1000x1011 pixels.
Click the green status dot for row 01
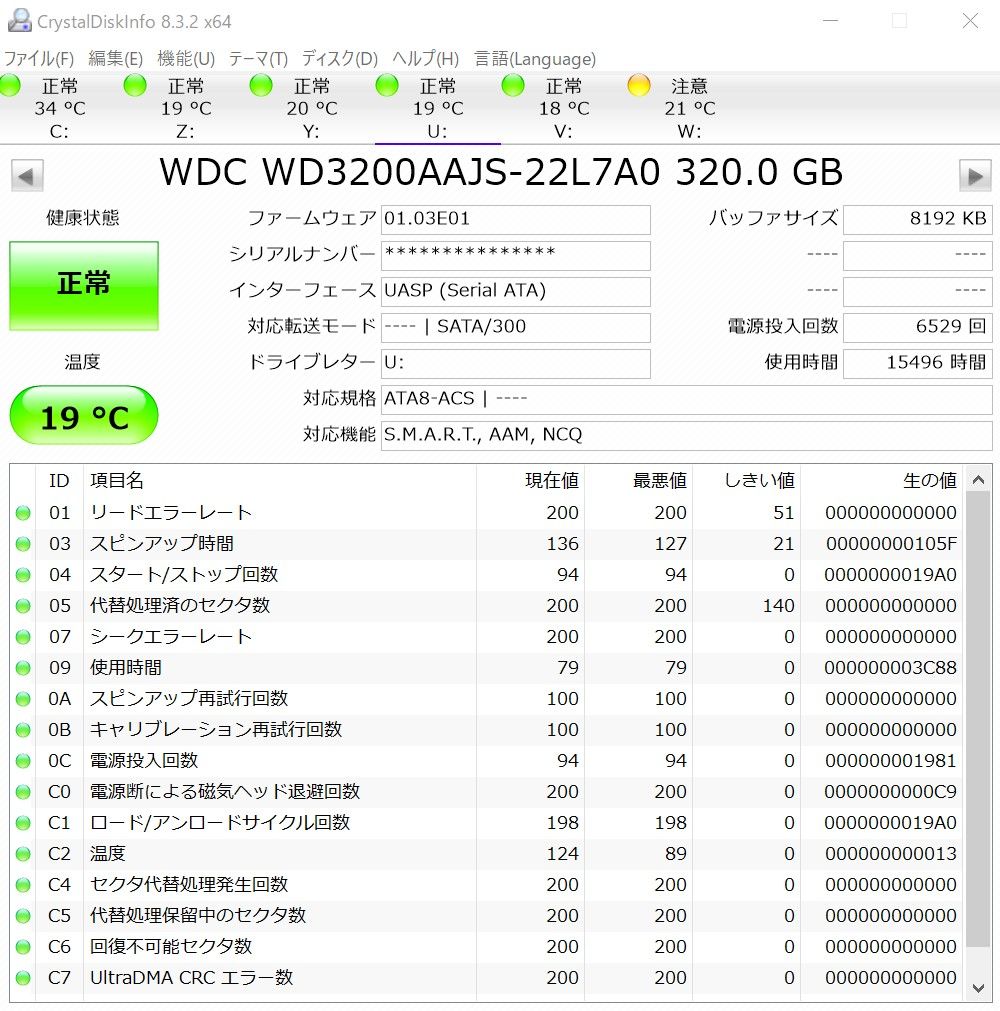23,513
